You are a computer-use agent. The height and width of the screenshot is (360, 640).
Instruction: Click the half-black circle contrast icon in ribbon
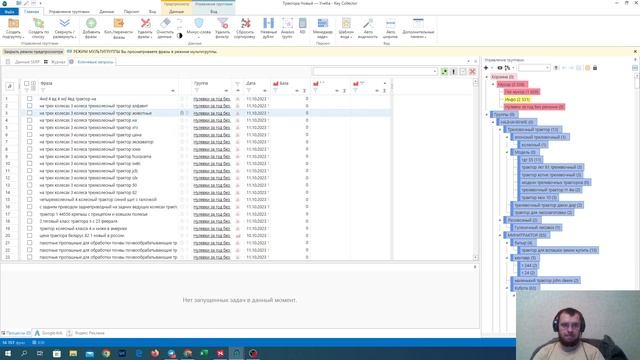click(x=180, y=36)
